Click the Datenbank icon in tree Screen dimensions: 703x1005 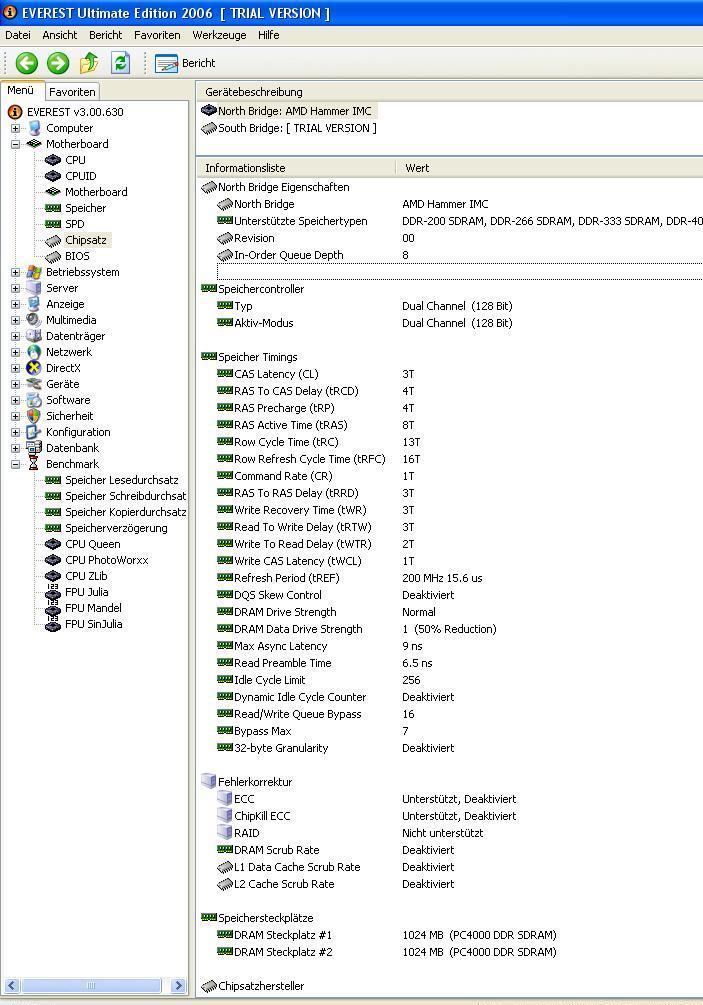[x=34, y=448]
